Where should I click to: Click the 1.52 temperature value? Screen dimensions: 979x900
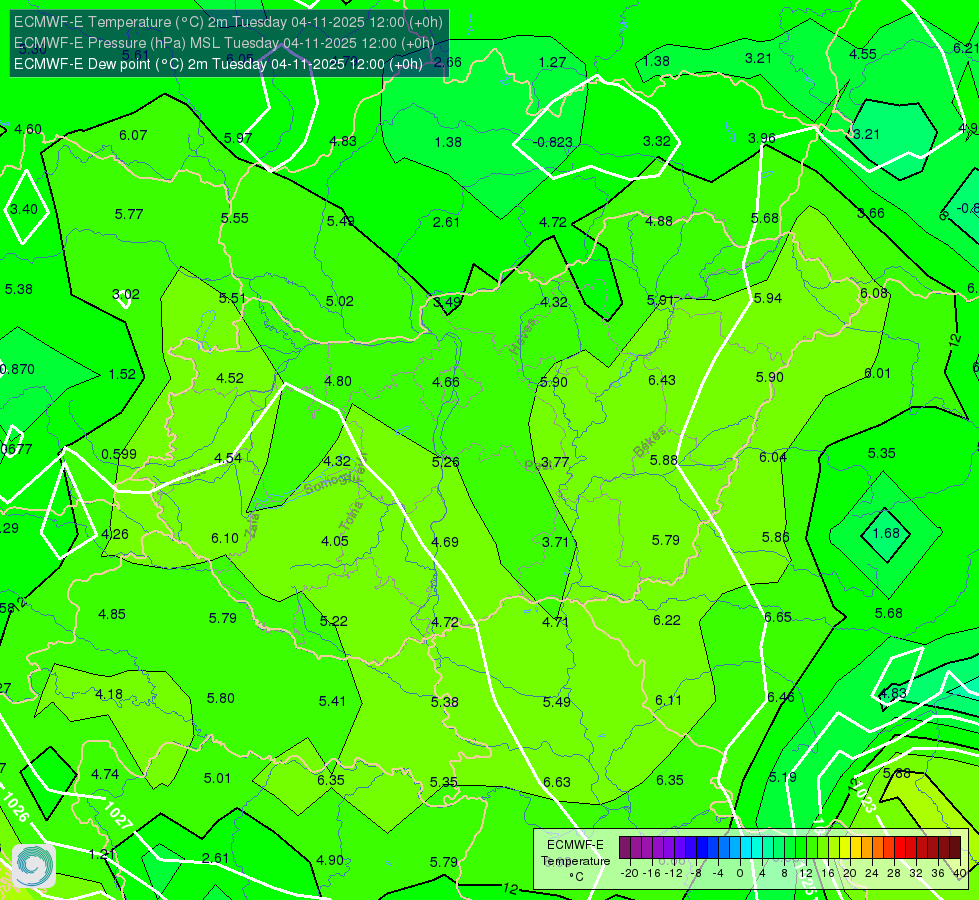pos(122,374)
